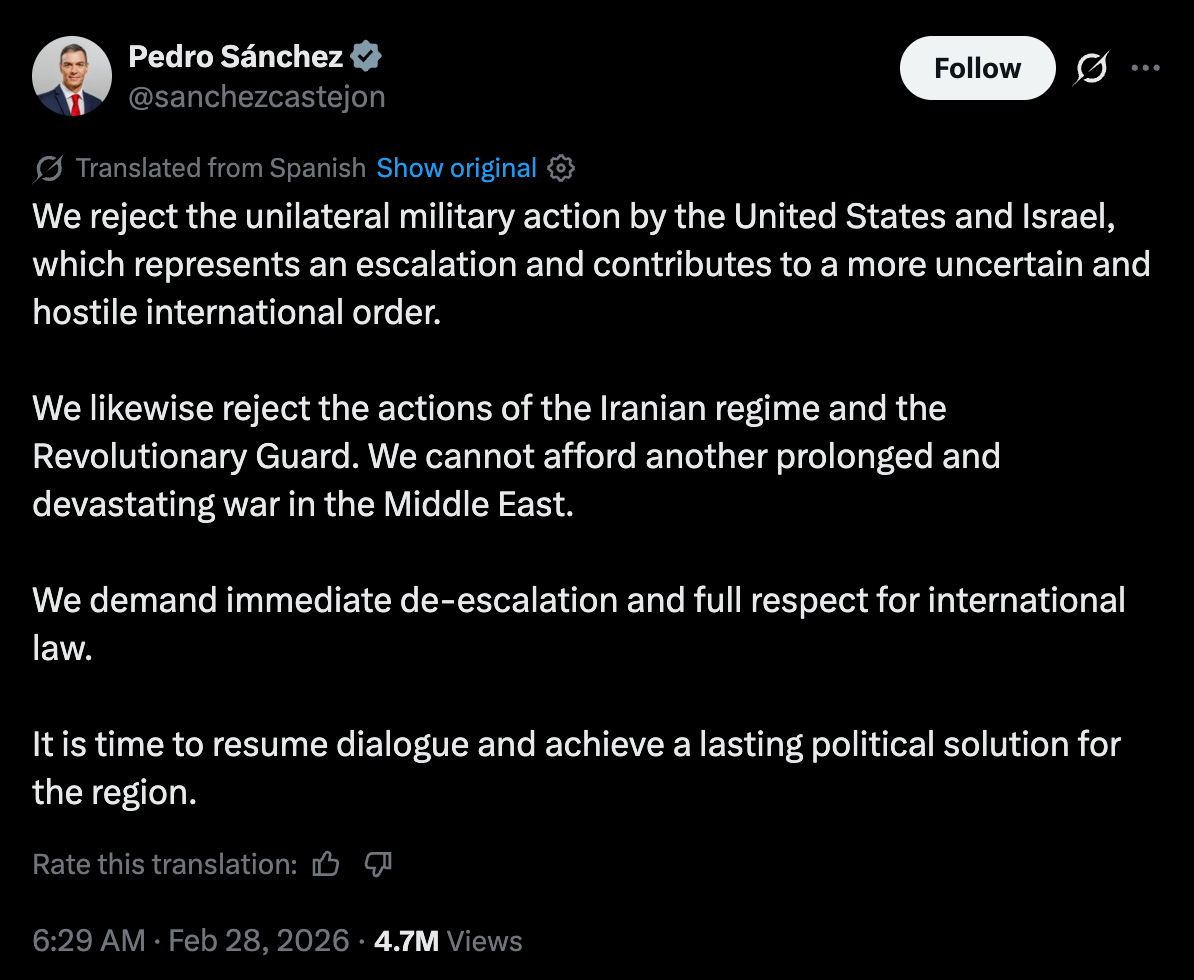Open the translation settings gear
This screenshot has width=1194, height=980.
click(562, 168)
